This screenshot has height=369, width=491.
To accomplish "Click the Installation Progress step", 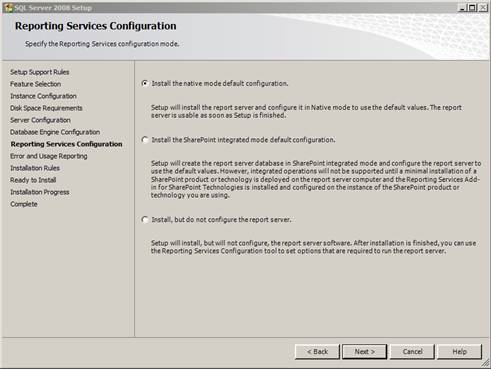I will tap(40, 192).
